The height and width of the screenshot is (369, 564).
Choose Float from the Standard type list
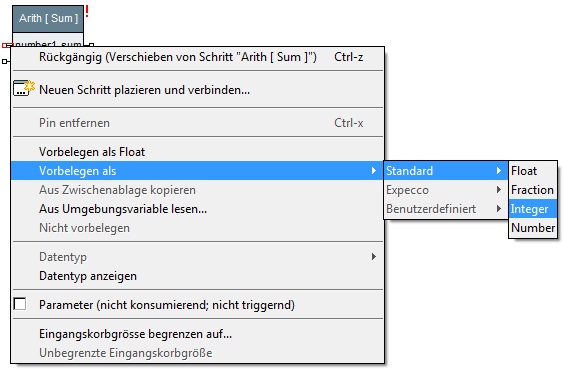(533, 170)
